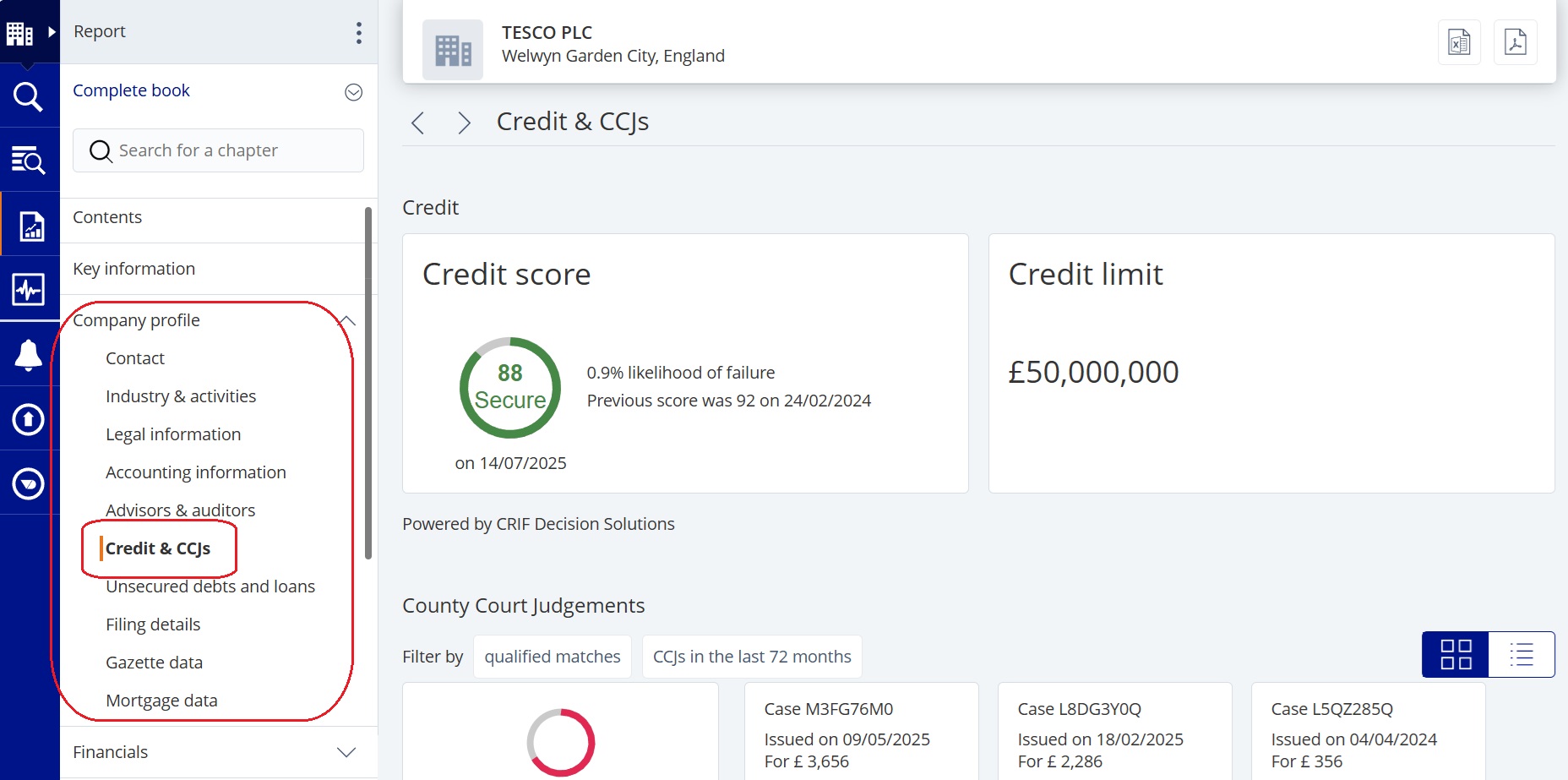Toggle the qualified matches filter
The image size is (1568, 780).
(552, 657)
